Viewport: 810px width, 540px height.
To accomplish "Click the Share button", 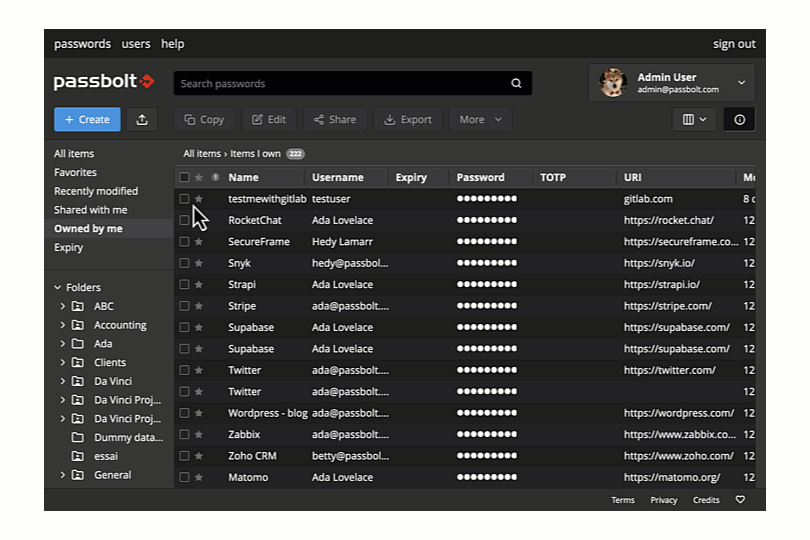I will point(335,119).
